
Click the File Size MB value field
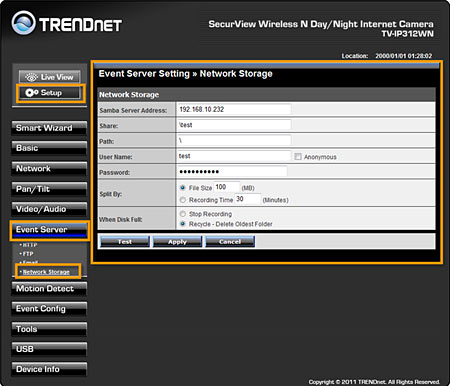[227, 187]
